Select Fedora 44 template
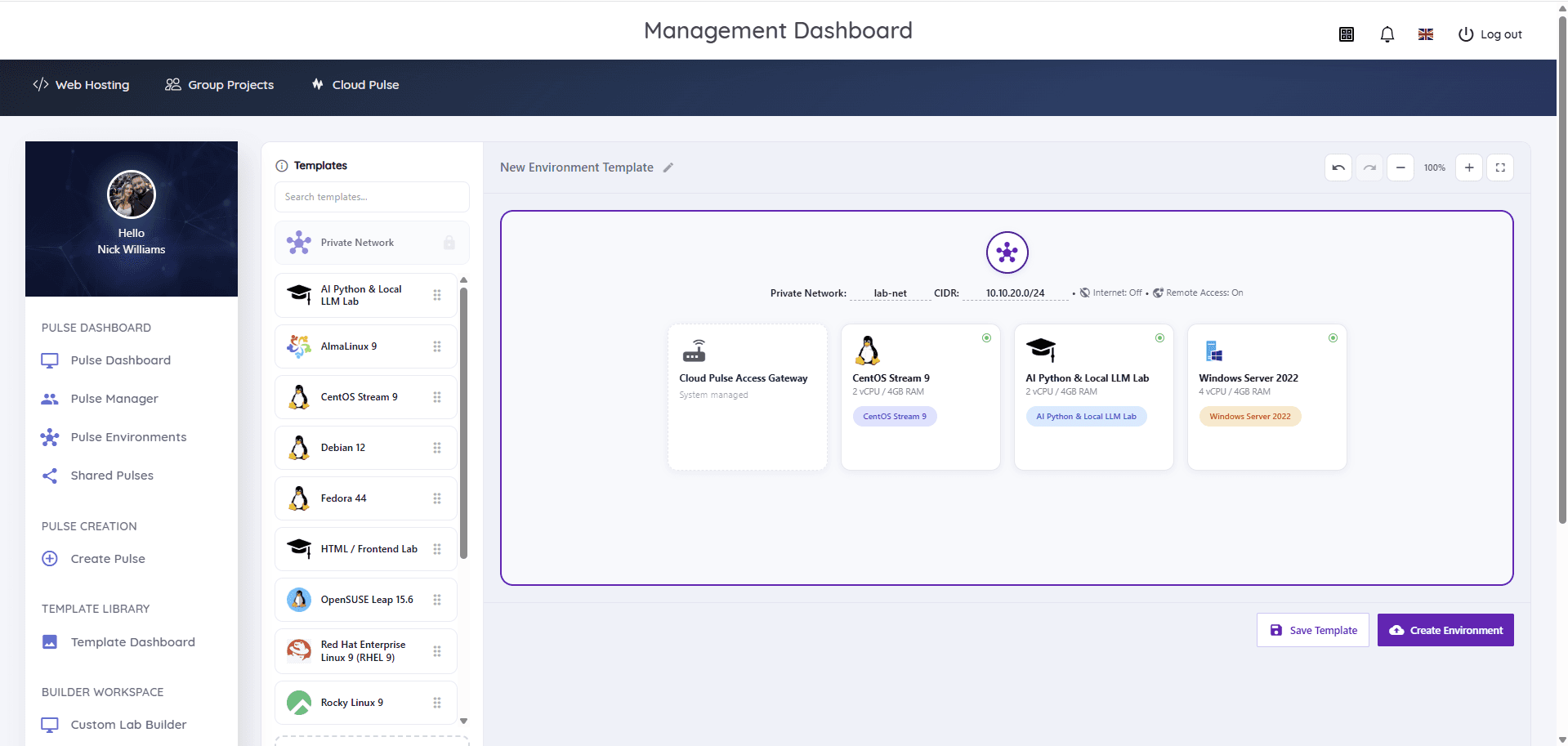 365,498
